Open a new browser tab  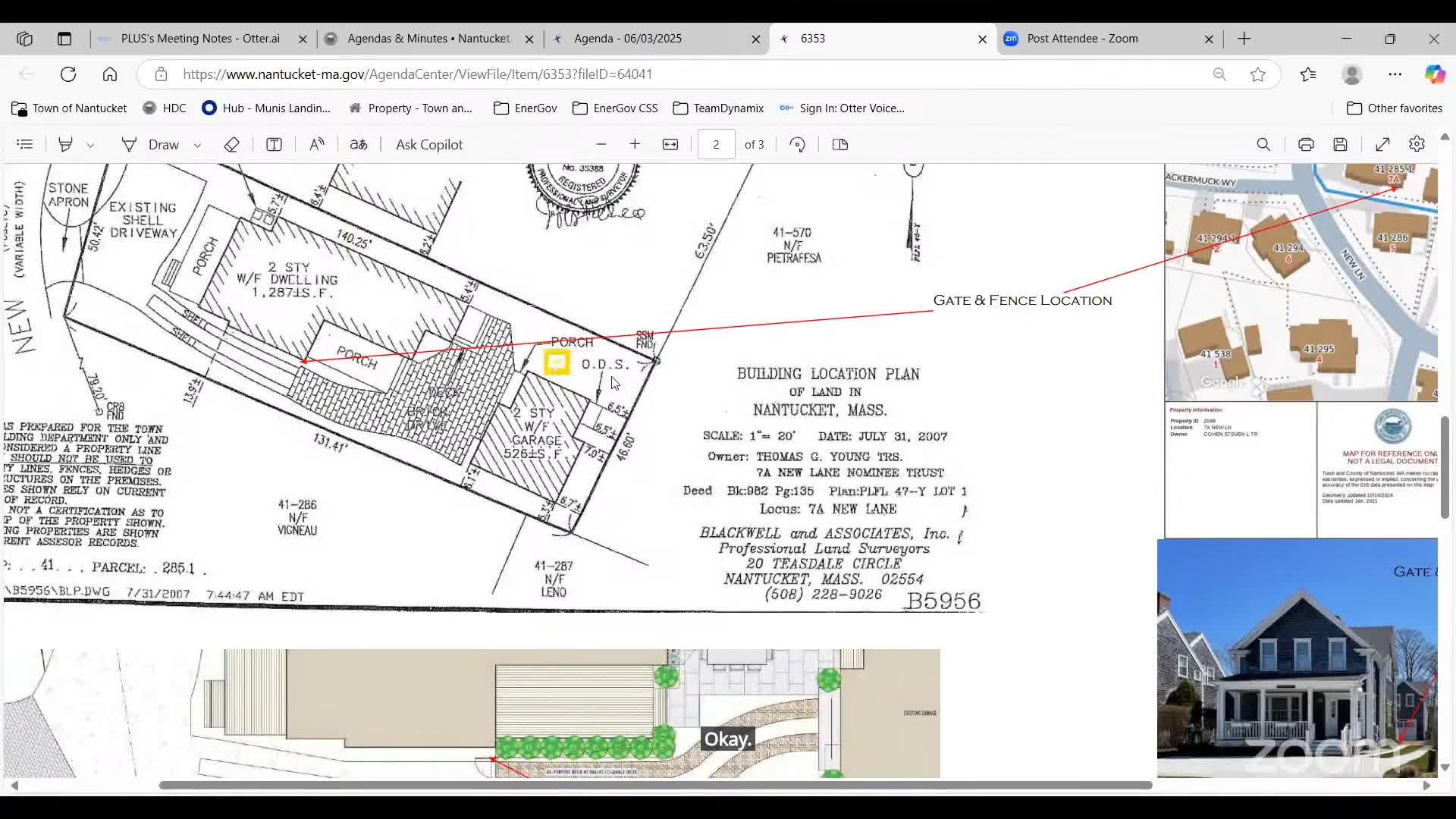(1244, 39)
